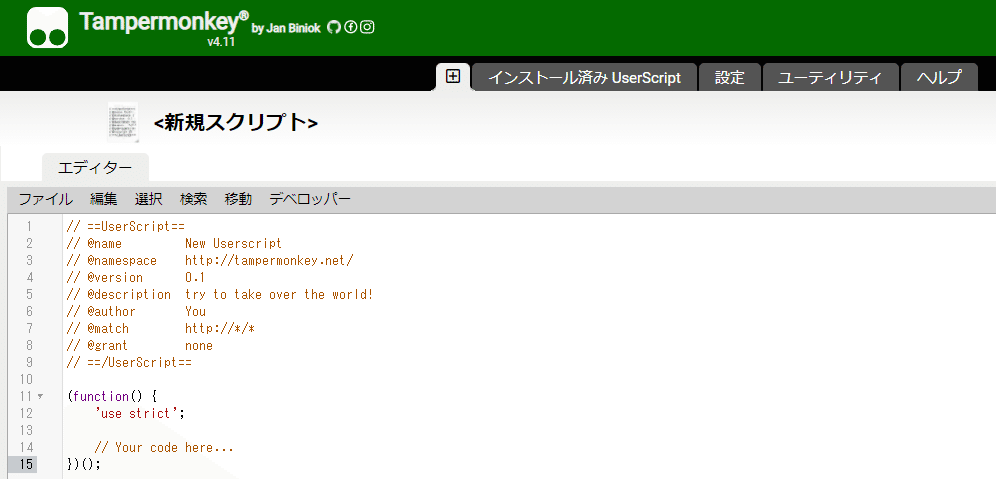Click the <新規スクリプト> script title

click(x=236, y=123)
